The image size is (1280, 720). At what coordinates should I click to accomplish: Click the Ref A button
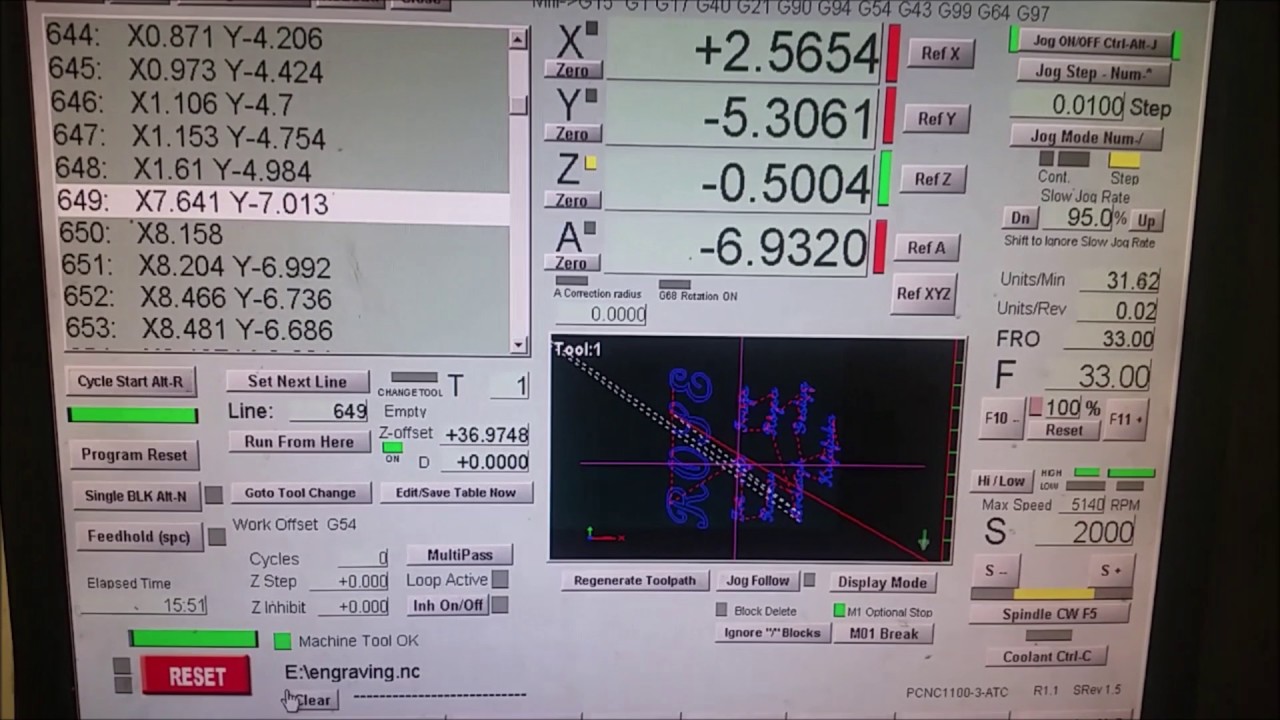pyautogui.click(x=926, y=247)
